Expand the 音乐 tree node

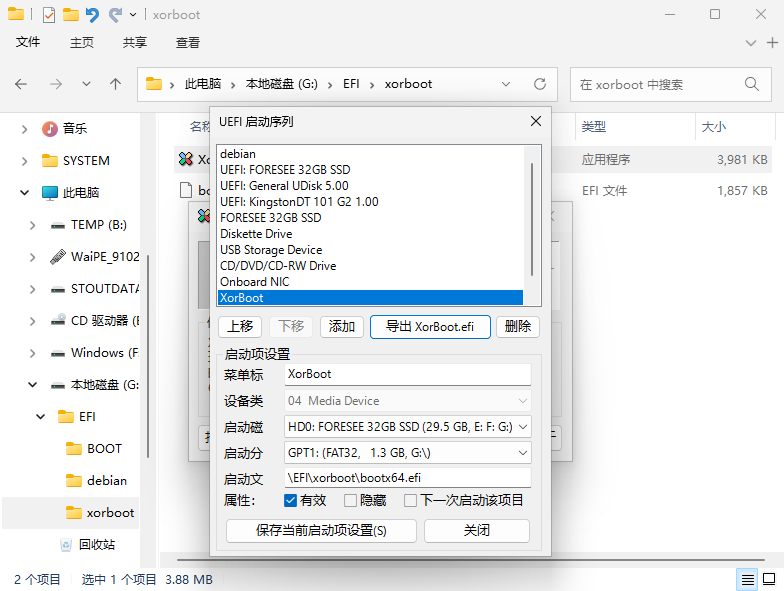24,130
